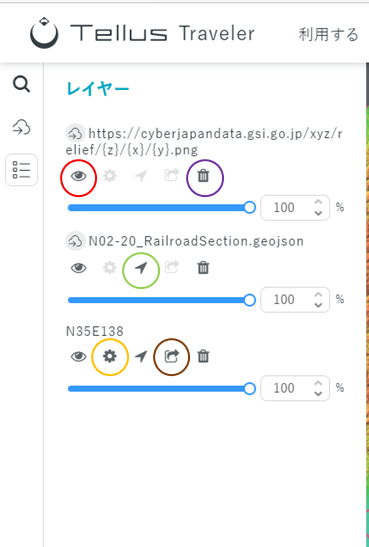
Task: Export the N35E138 layer
Action: [172, 356]
